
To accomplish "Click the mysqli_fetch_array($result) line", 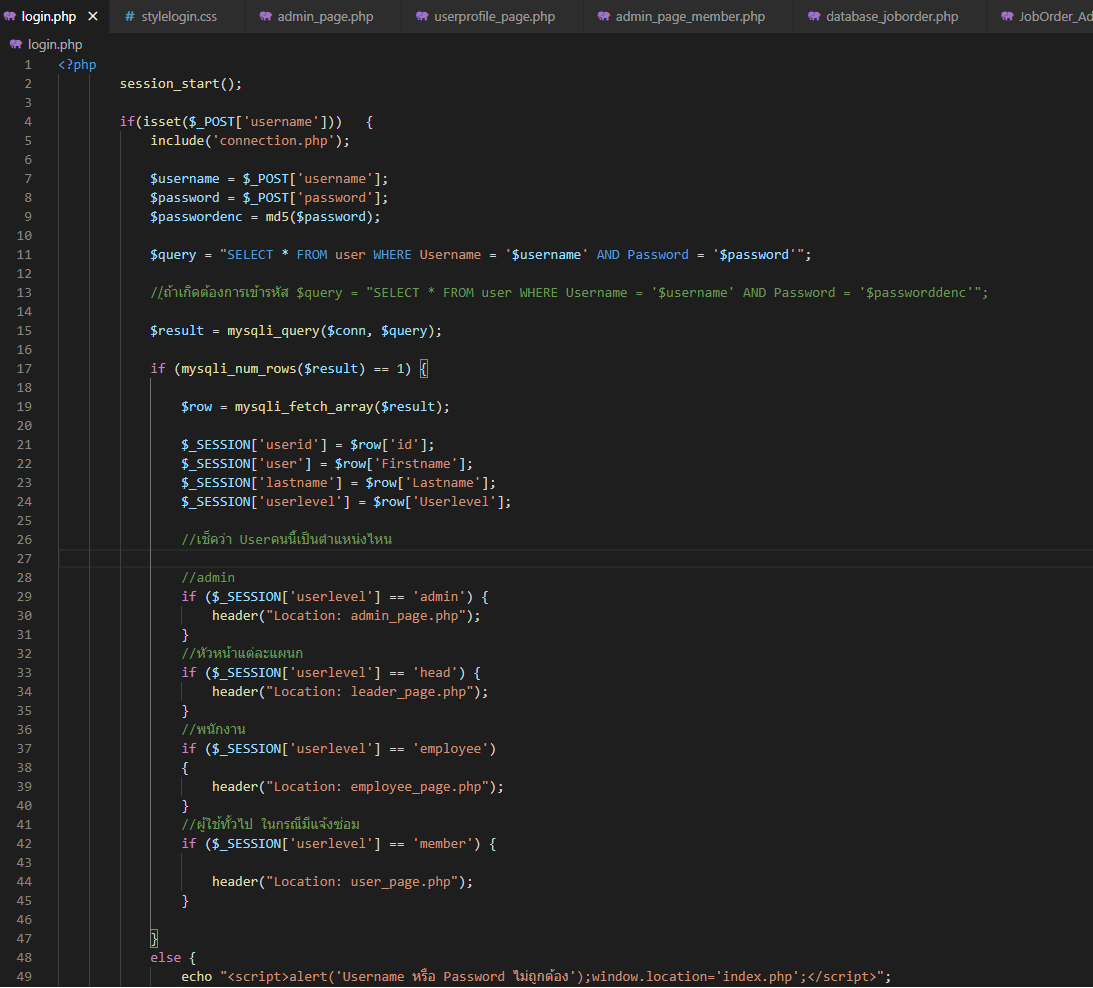I will (315, 407).
